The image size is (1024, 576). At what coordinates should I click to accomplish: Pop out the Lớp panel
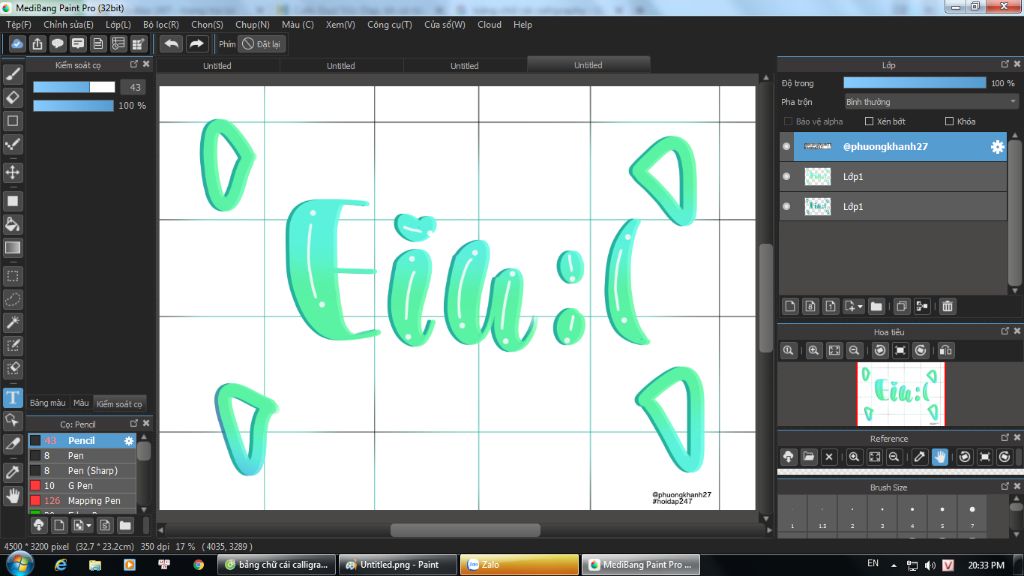[x=1004, y=64]
